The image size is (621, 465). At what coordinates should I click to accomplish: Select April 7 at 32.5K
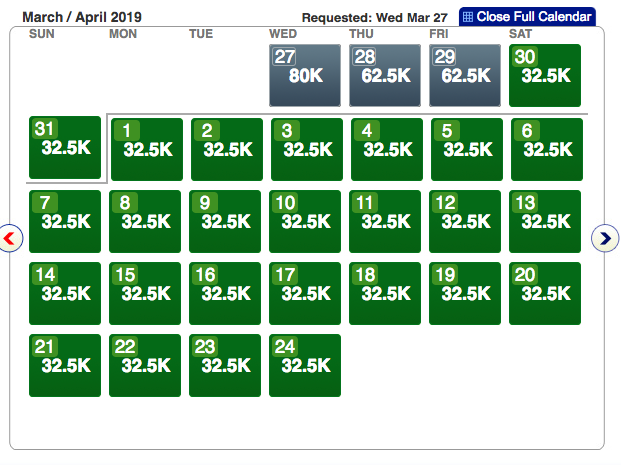(x=65, y=221)
